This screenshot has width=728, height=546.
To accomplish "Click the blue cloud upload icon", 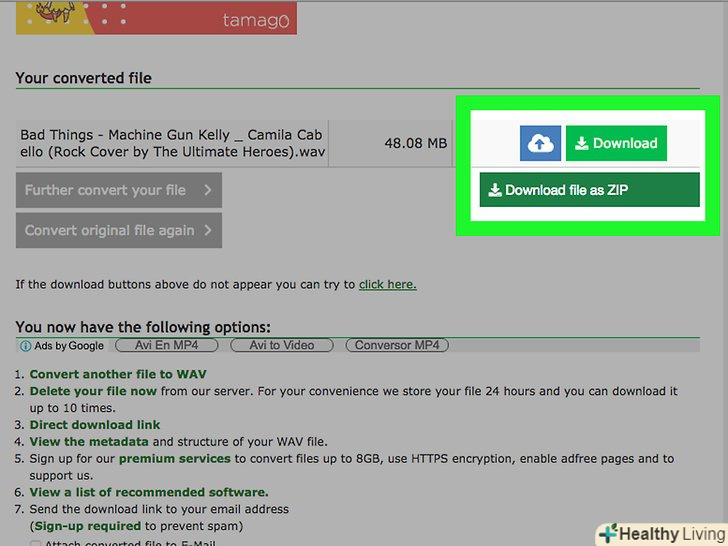I will [540, 143].
